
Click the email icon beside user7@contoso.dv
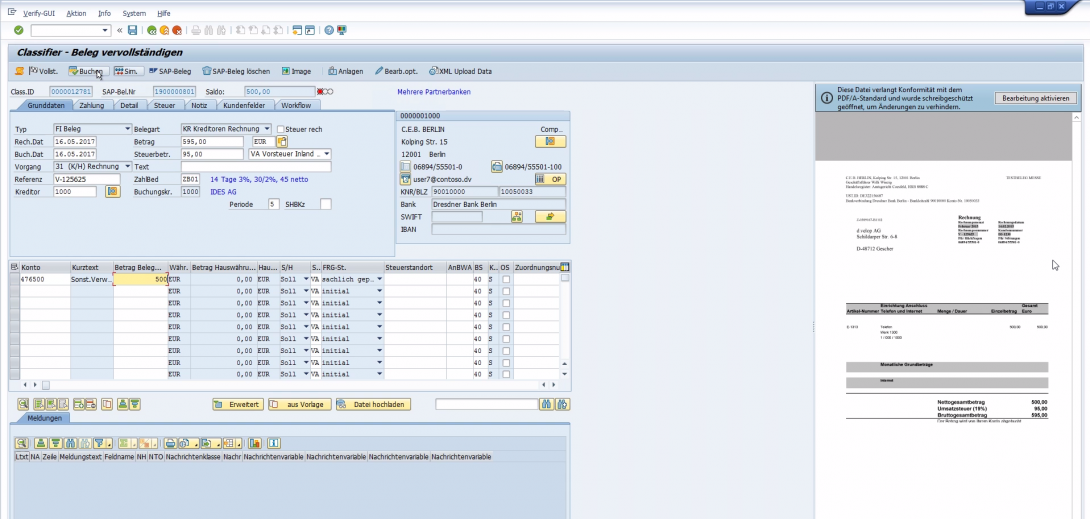(x=407, y=179)
